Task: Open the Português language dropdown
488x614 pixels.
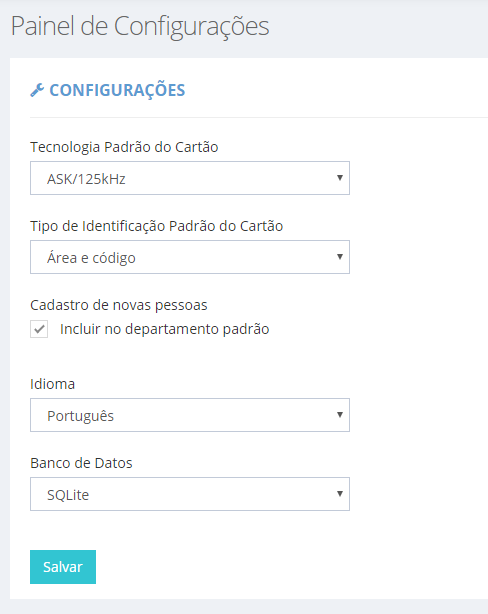Action: pos(190,415)
